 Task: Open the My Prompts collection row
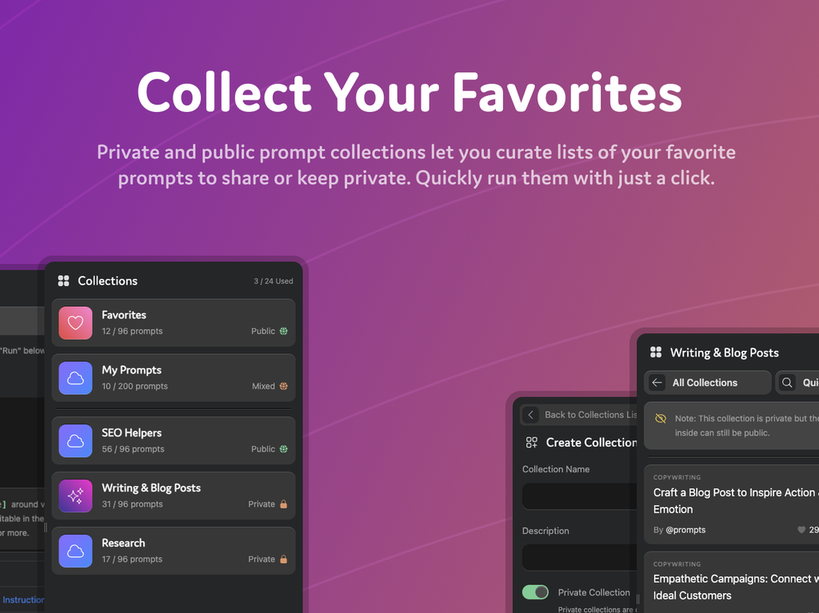[x=173, y=378]
